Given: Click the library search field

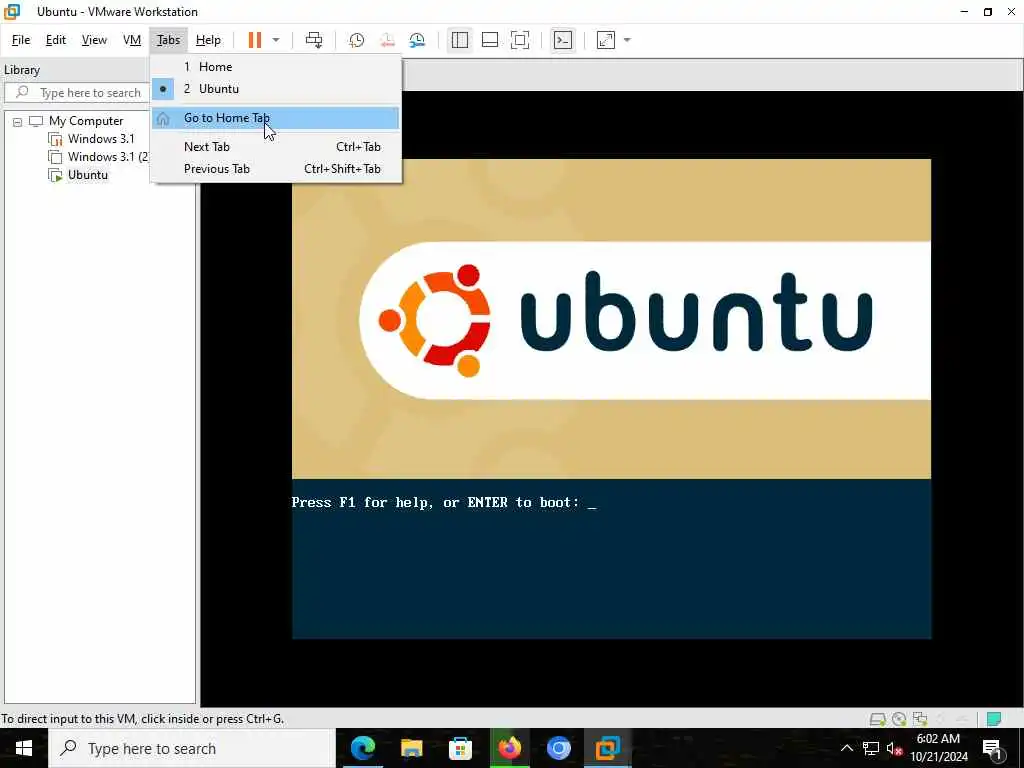Looking at the screenshot, I should [77, 93].
